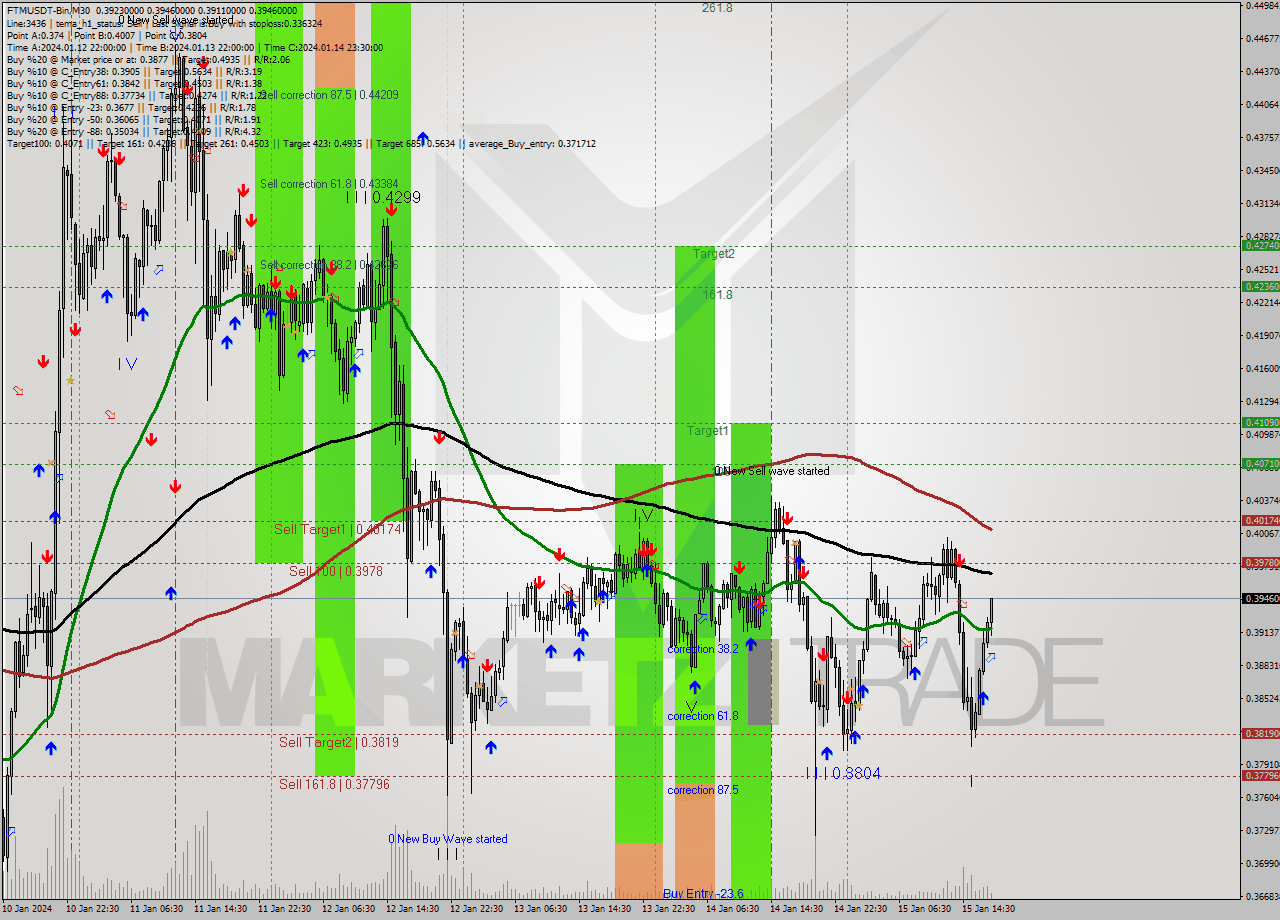Click the green 0.41090 price level tag
Image resolution: width=1280 pixels, height=920 pixels.
[x=1260, y=422]
